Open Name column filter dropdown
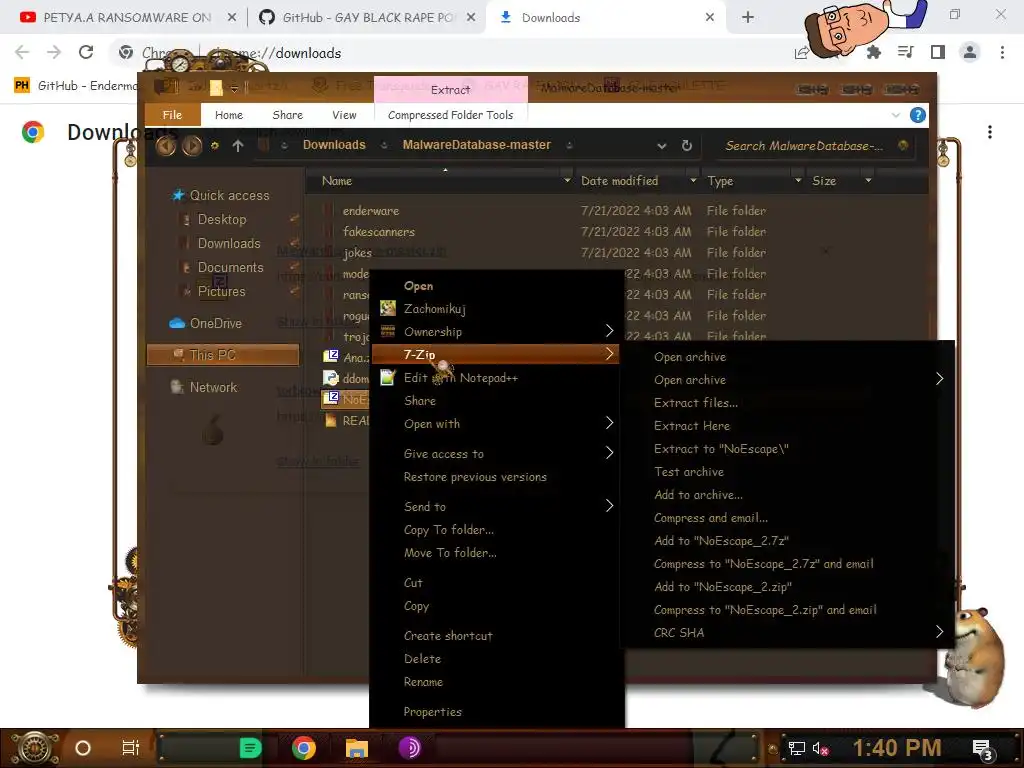1024x768 pixels. tap(567, 180)
